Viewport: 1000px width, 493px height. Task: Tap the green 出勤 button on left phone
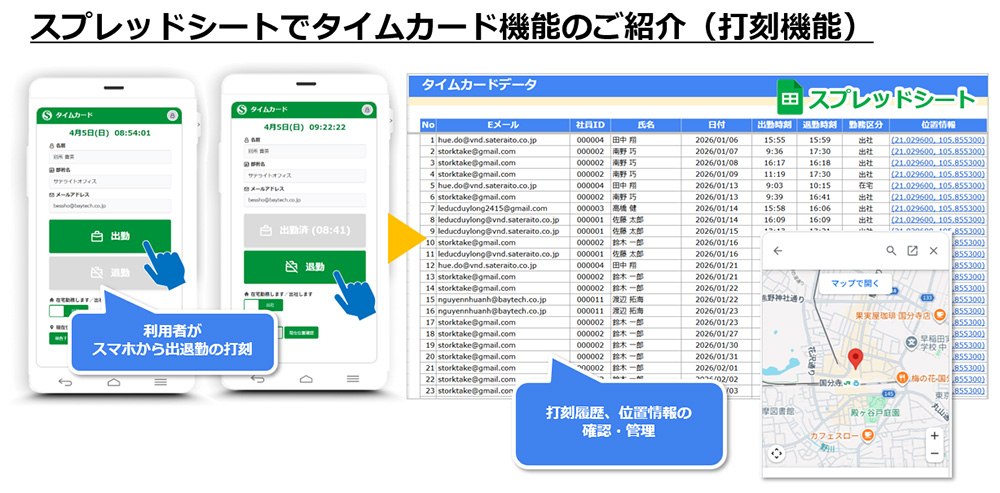tap(110, 236)
